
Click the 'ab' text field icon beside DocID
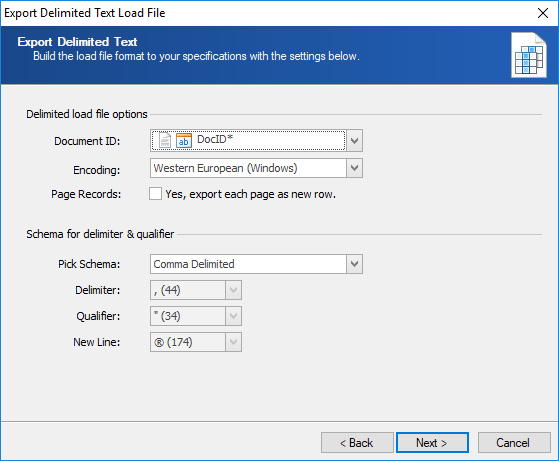pyautogui.click(x=184, y=140)
